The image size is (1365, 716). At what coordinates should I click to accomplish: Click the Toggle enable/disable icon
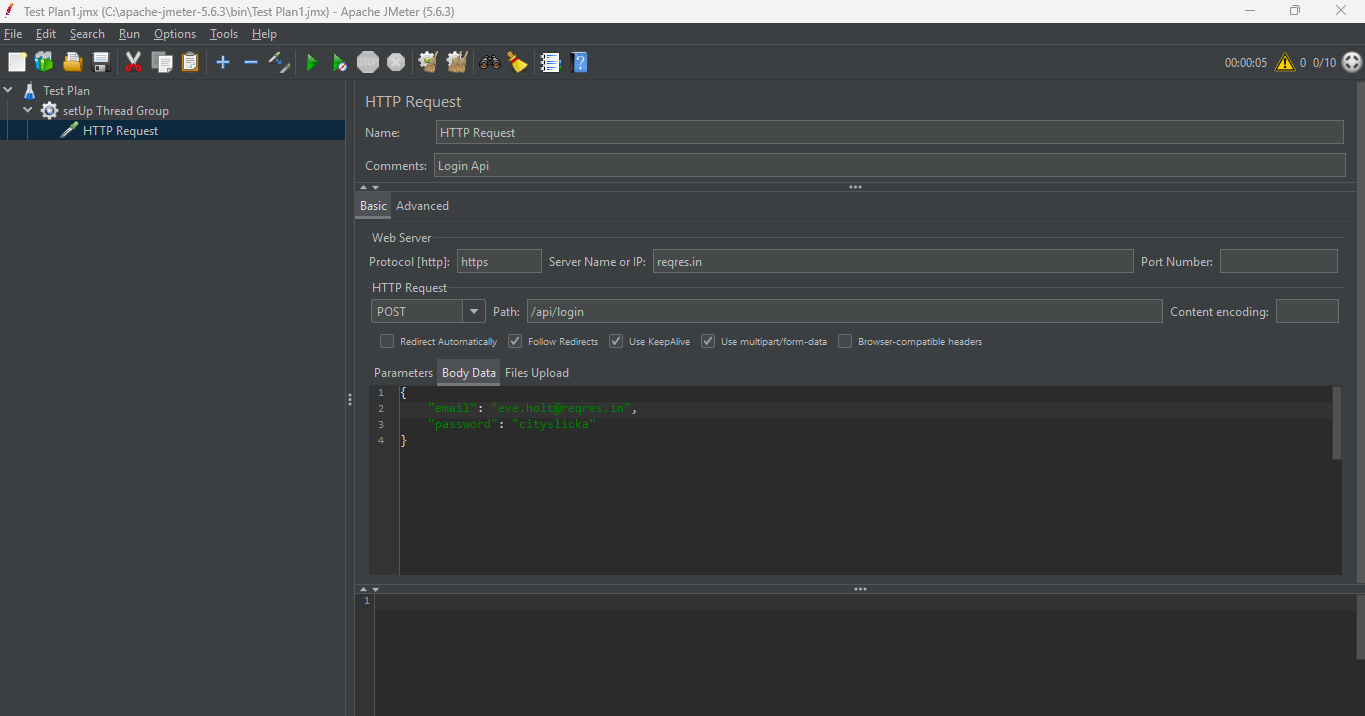[279, 62]
